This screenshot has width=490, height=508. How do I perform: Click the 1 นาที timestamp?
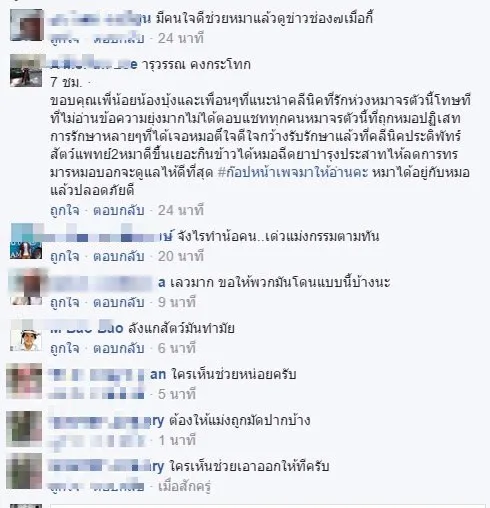tap(177, 440)
